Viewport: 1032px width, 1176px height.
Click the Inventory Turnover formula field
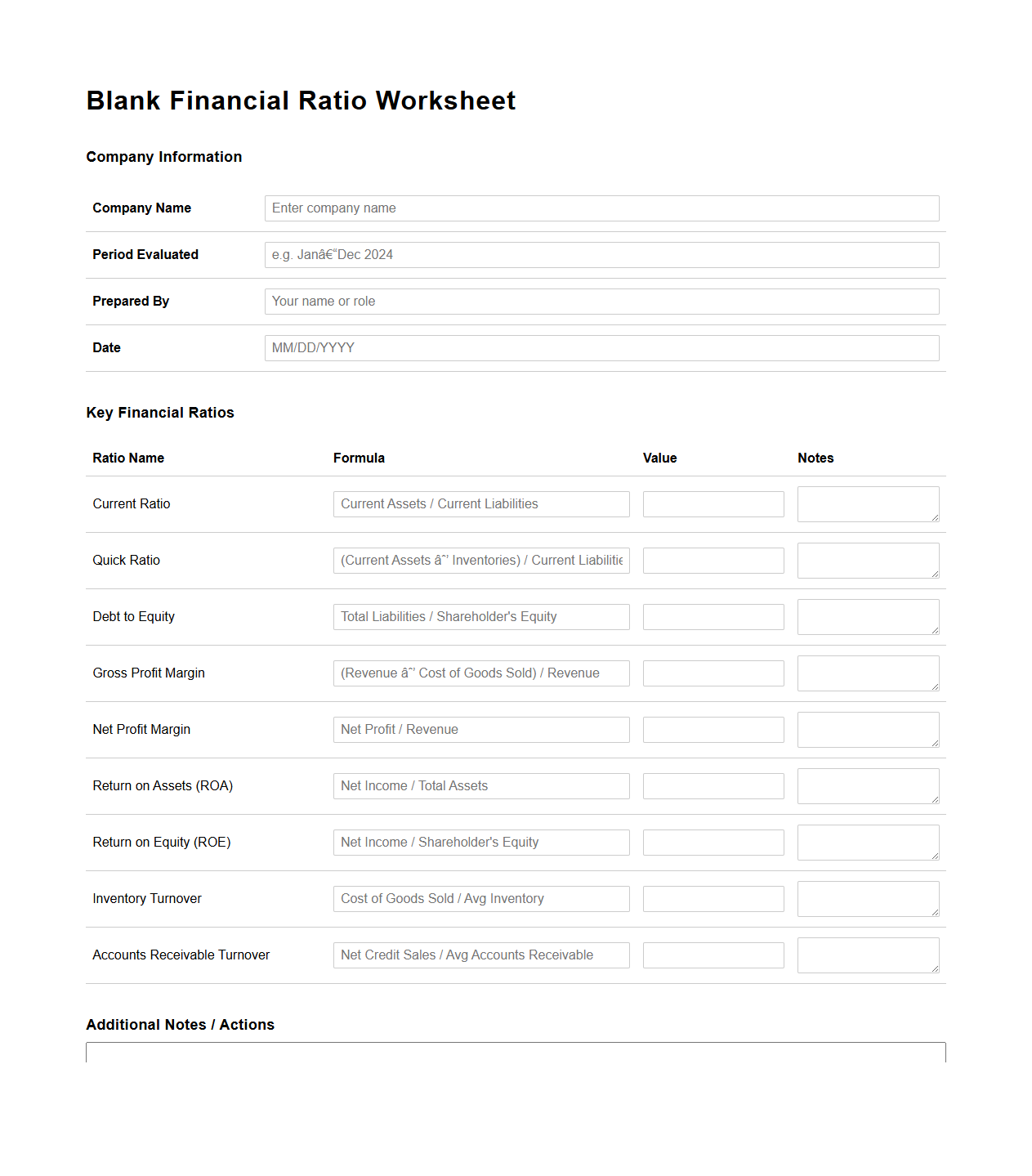tap(480, 898)
